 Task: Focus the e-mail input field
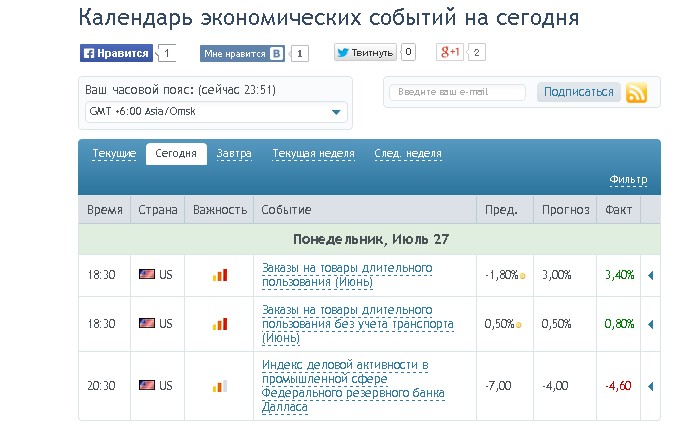457,92
